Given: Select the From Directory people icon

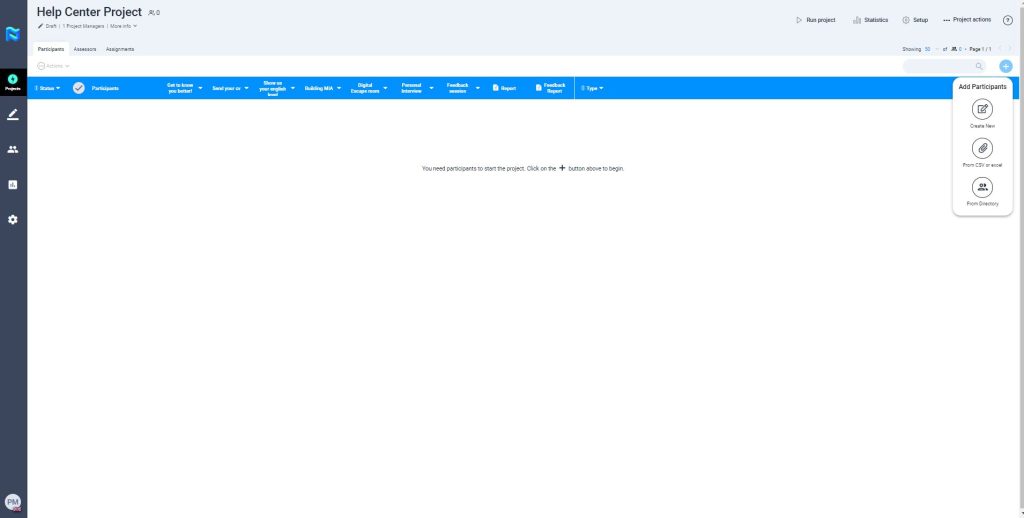Looking at the screenshot, I should (982, 187).
